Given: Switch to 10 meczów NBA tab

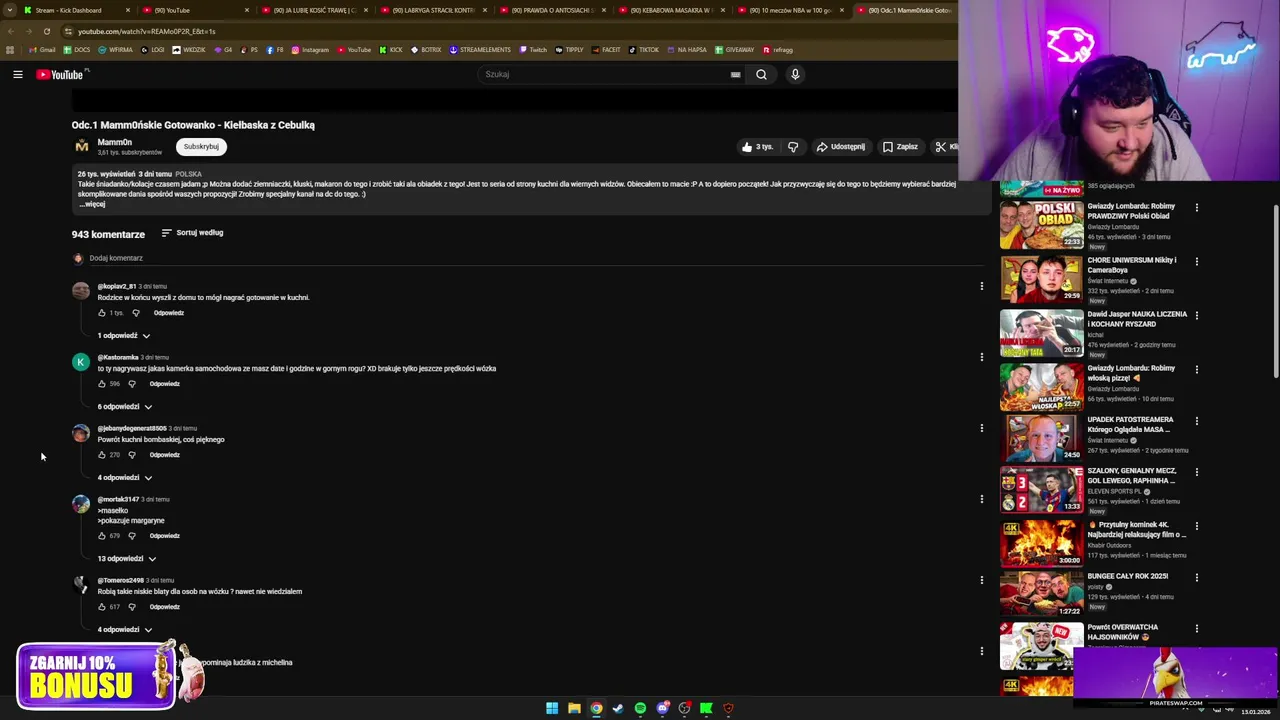Looking at the screenshot, I should pos(790,10).
